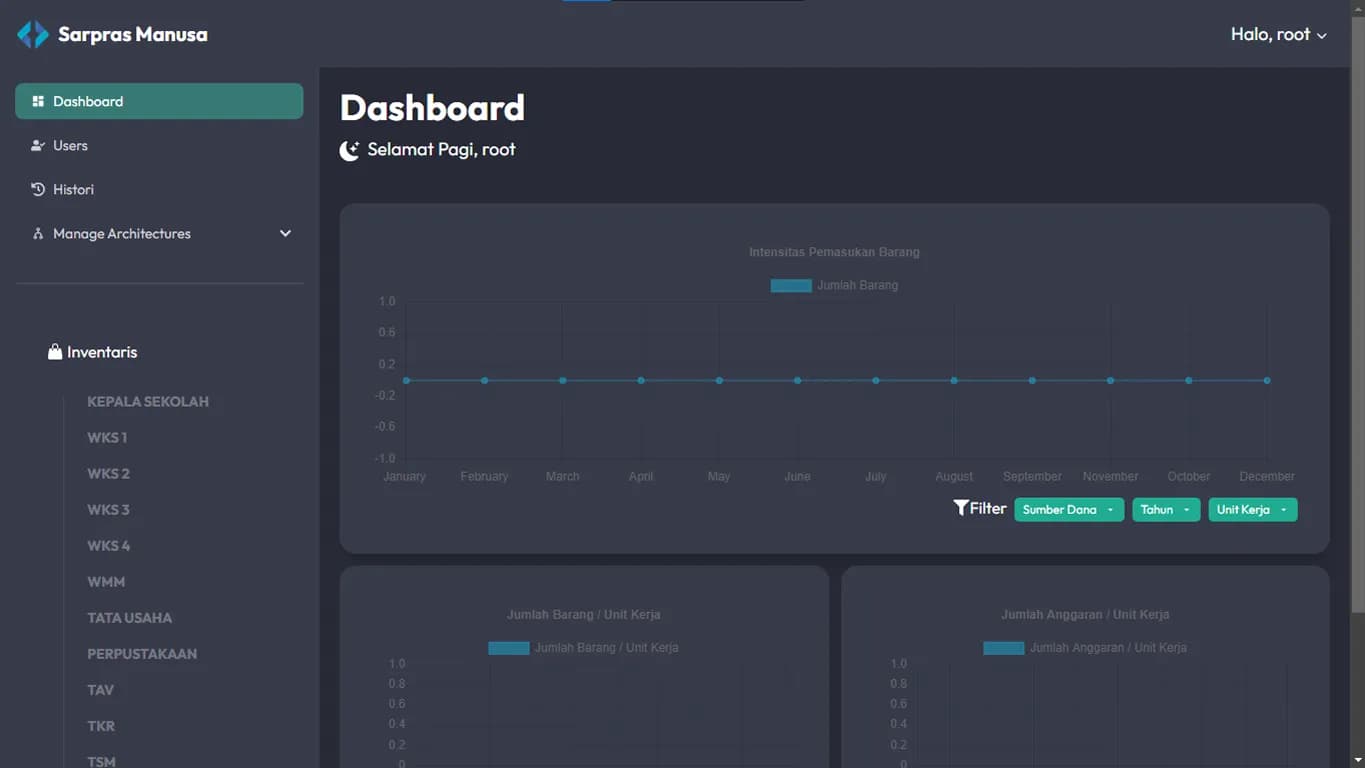This screenshot has height=768, width=1365.
Task: Open the Unit Kerja filter dropdown
Action: [x=1252, y=510]
